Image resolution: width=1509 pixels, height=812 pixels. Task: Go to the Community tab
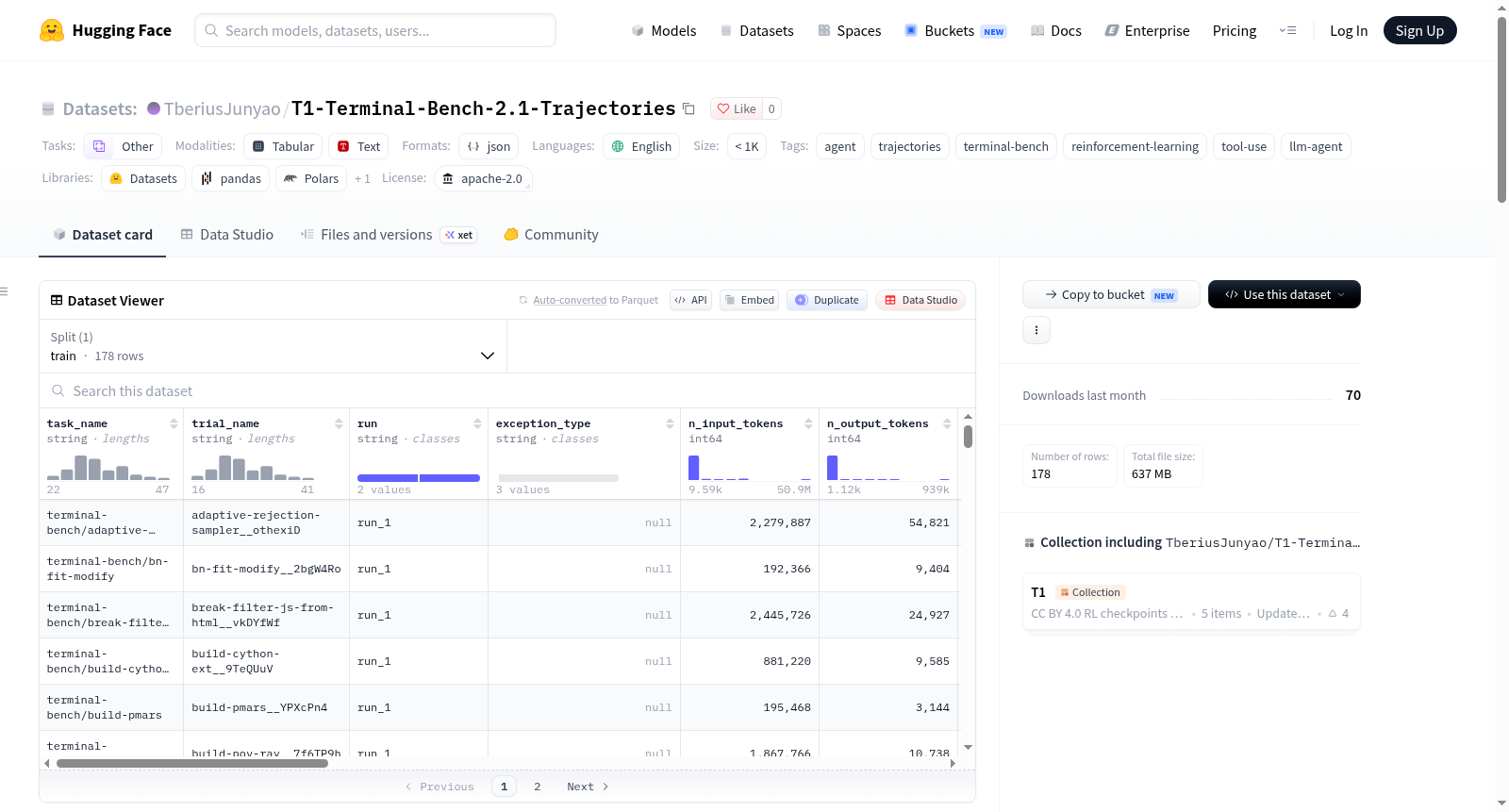[x=552, y=235]
